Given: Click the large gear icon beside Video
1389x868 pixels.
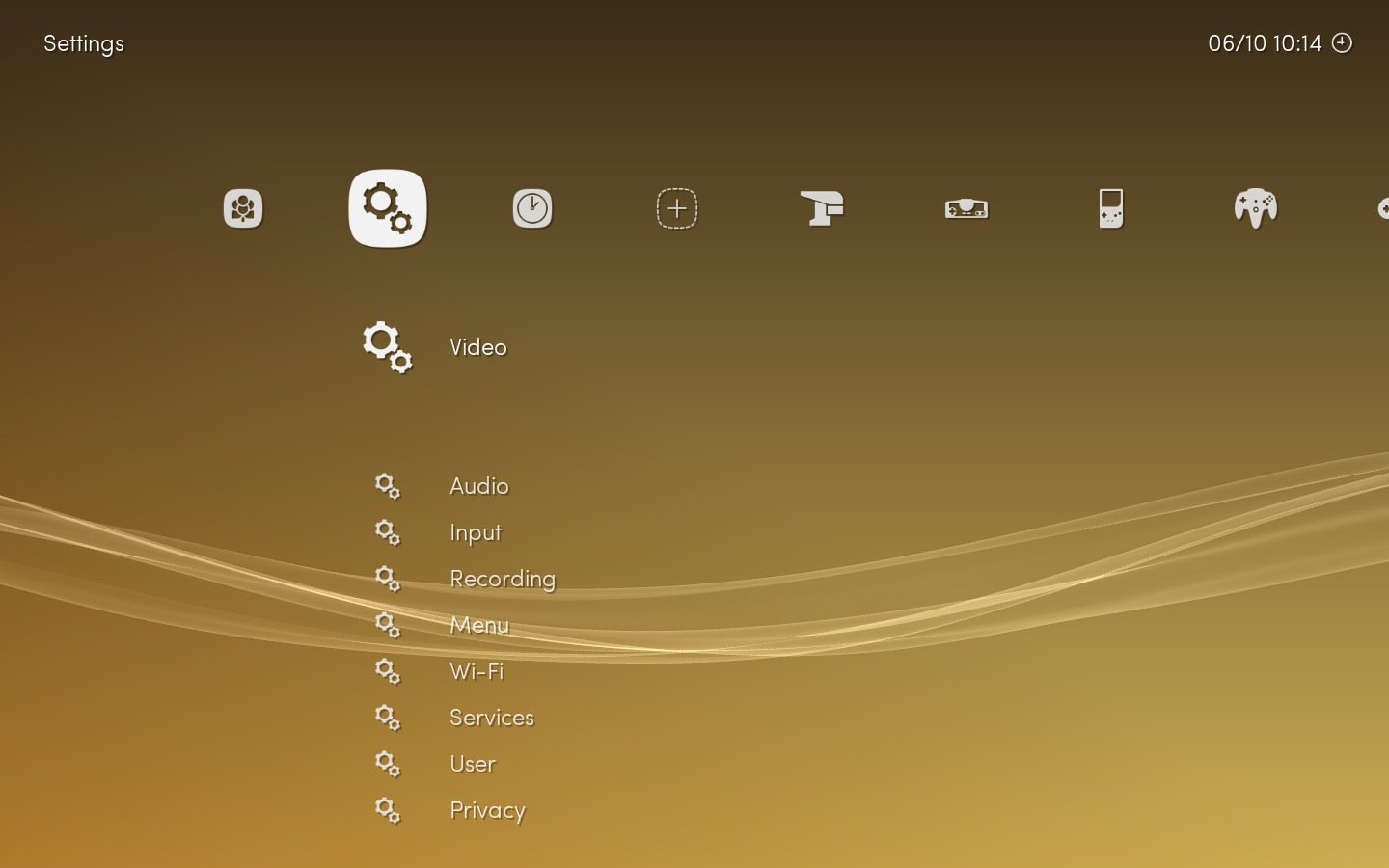Looking at the screenshot, I should click(x=388, y=347).
